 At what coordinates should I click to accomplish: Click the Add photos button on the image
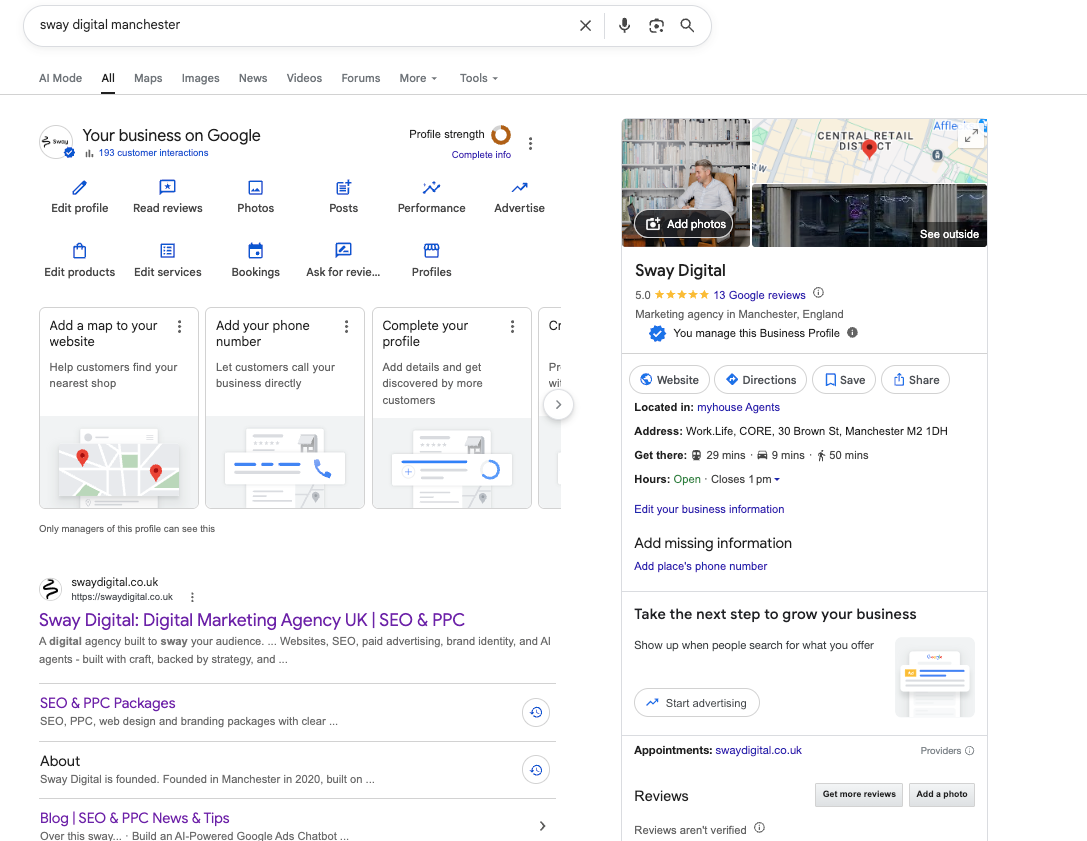[x=684, y=224]
